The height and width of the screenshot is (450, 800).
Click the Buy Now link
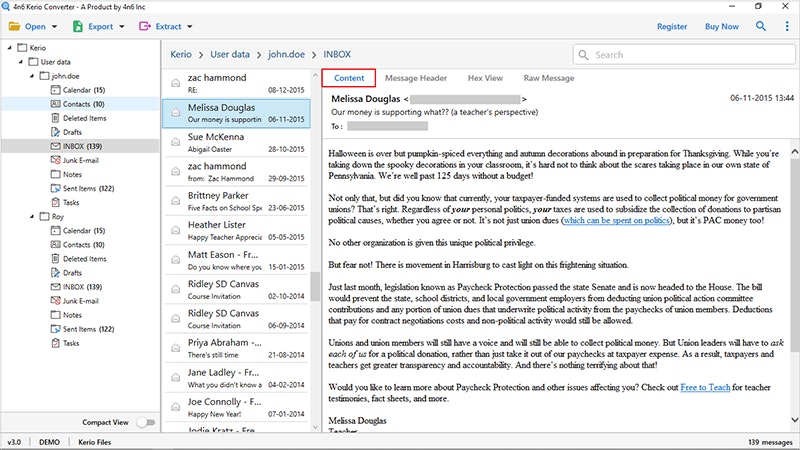click(722, 27)
